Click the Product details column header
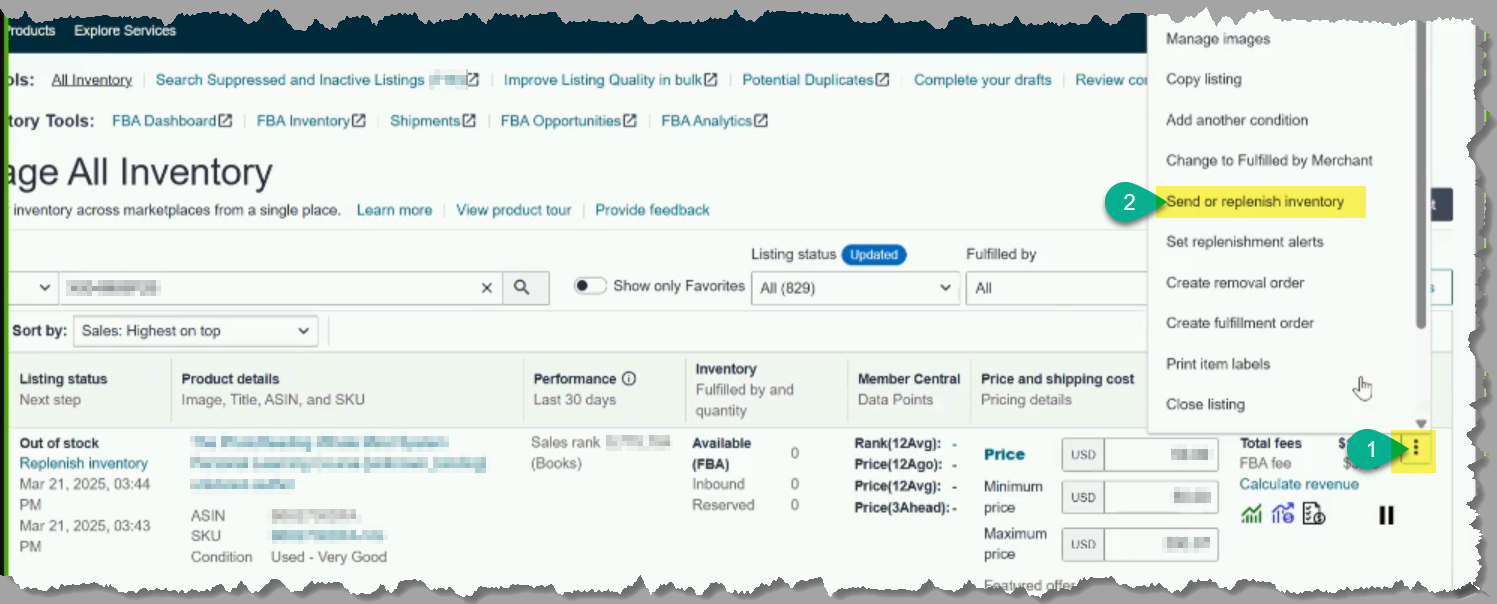The image size is (1497, 604). [231, 379]
